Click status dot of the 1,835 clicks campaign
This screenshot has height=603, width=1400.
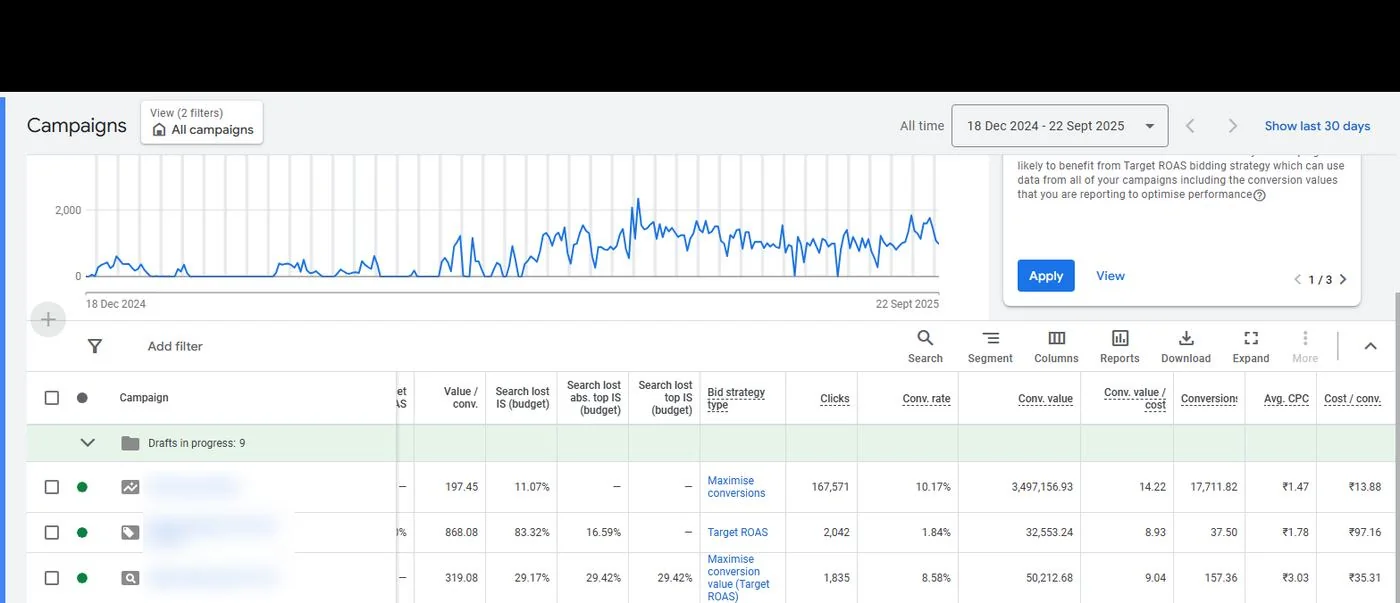[82, 577]
